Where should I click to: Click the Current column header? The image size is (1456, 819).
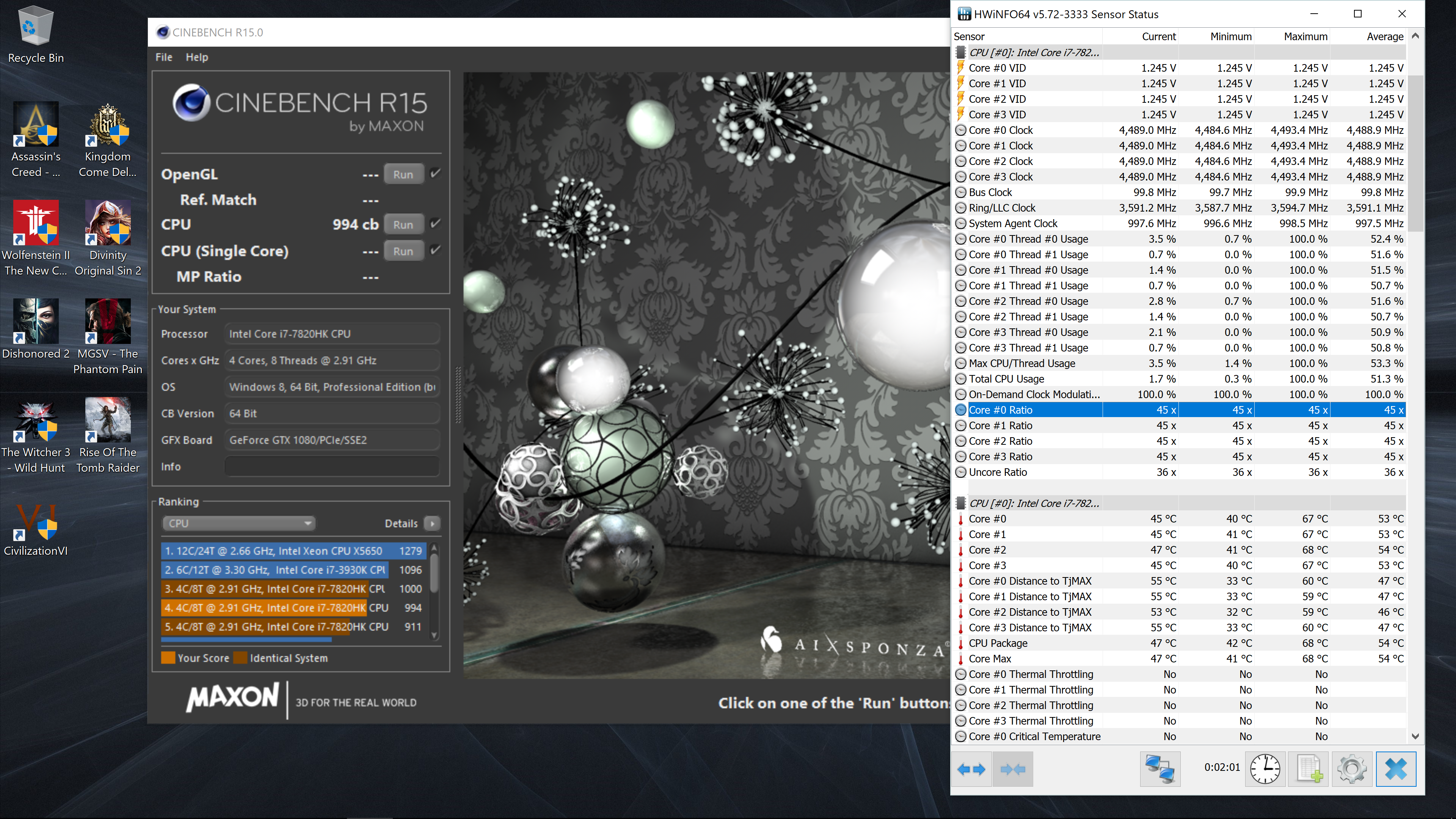coord(1140,36)
